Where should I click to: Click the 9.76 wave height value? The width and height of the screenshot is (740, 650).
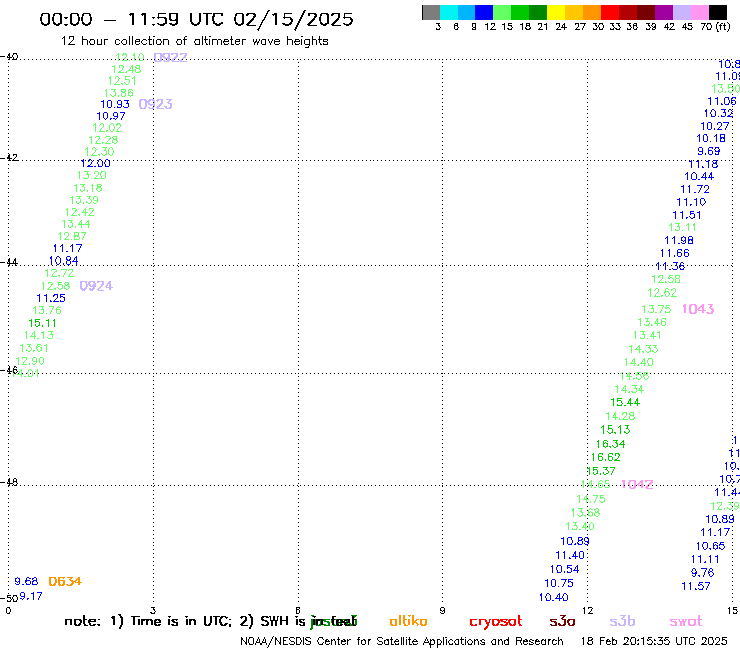point(702,573)
